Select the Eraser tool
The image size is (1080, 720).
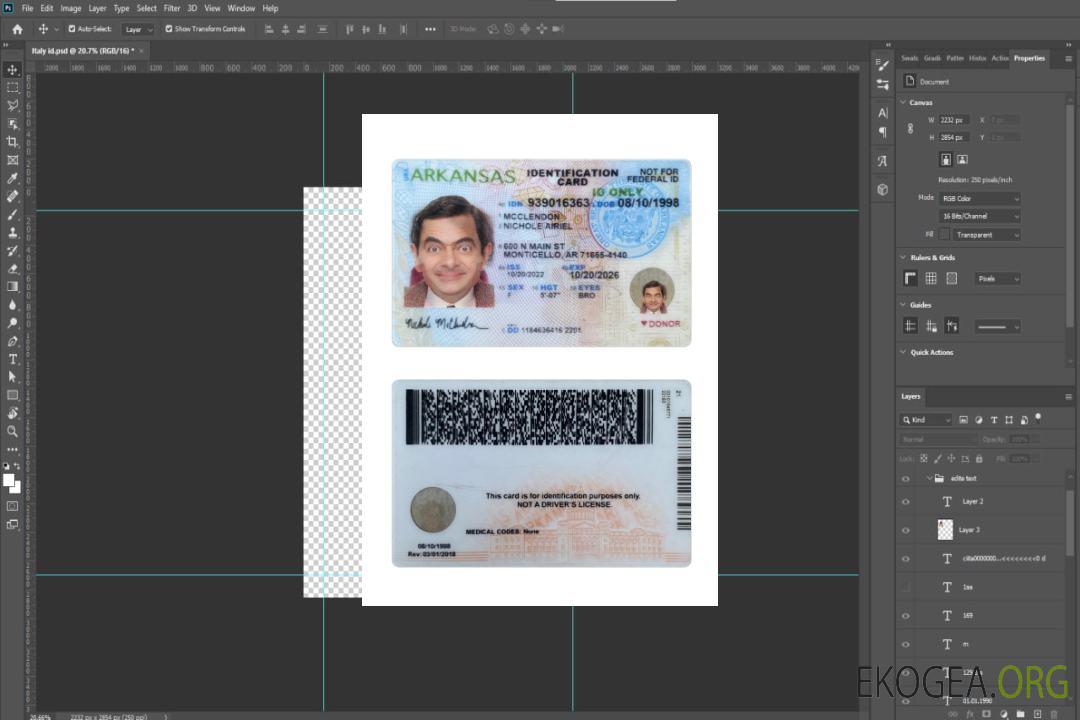pos(13,269)
